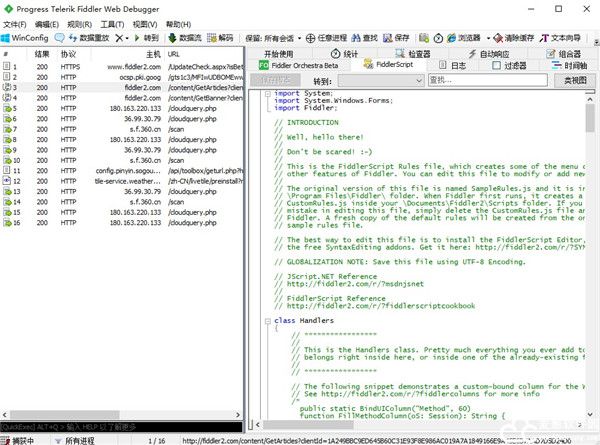
Task: Click the # column header
Action: [6, 54]
